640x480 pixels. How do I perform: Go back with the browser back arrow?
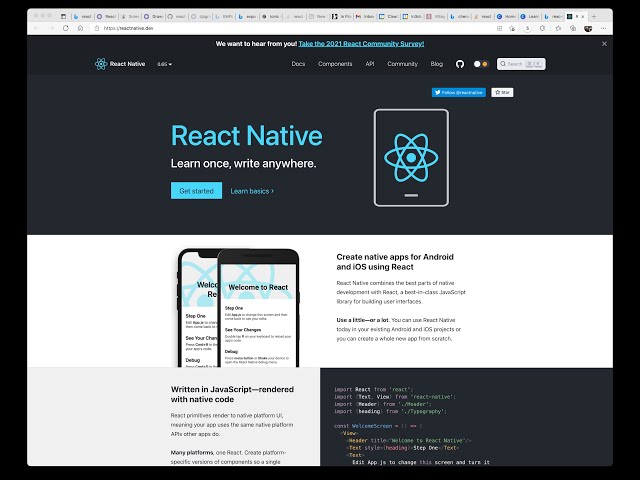[x=36, y=28]
